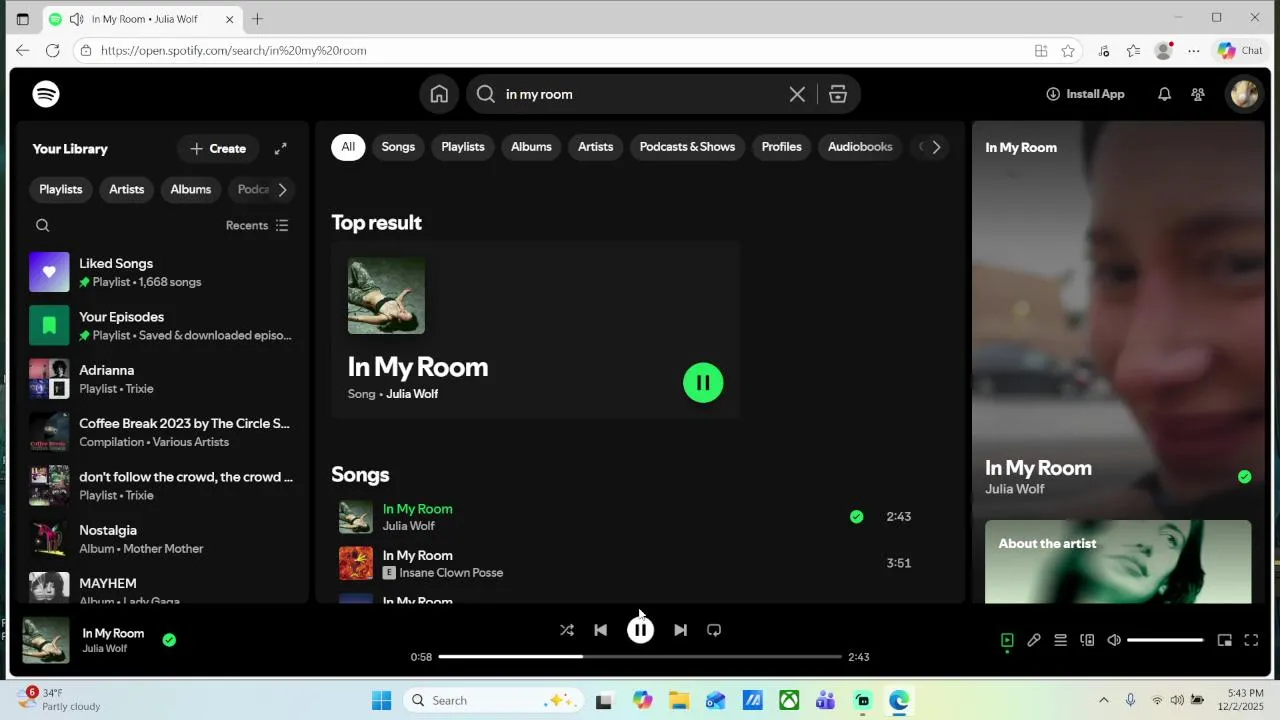Select the All search filter
This screenshot has width=1280, height=720.
[x=348, y=147]
